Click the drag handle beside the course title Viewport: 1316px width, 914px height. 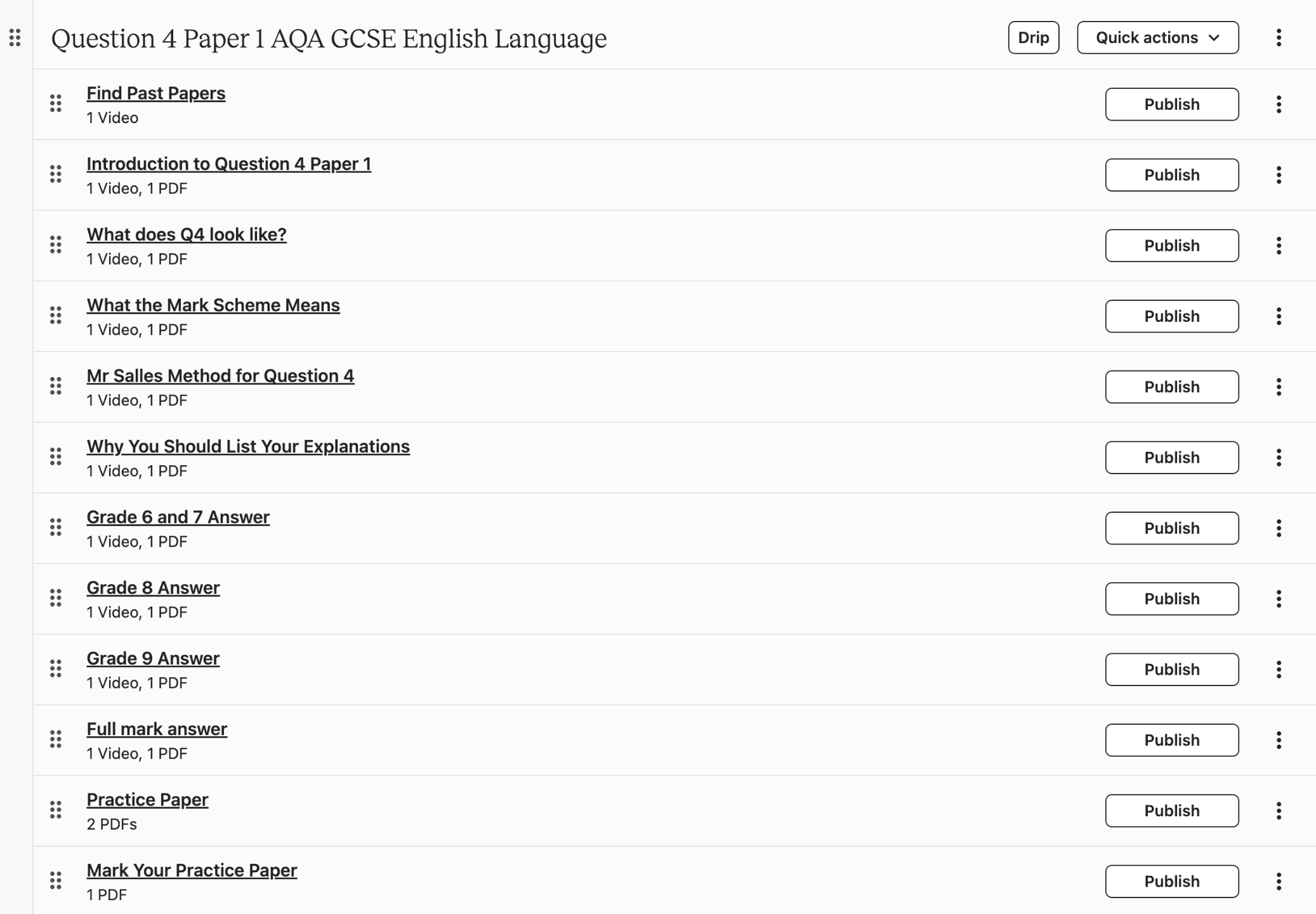click(15, 38)
